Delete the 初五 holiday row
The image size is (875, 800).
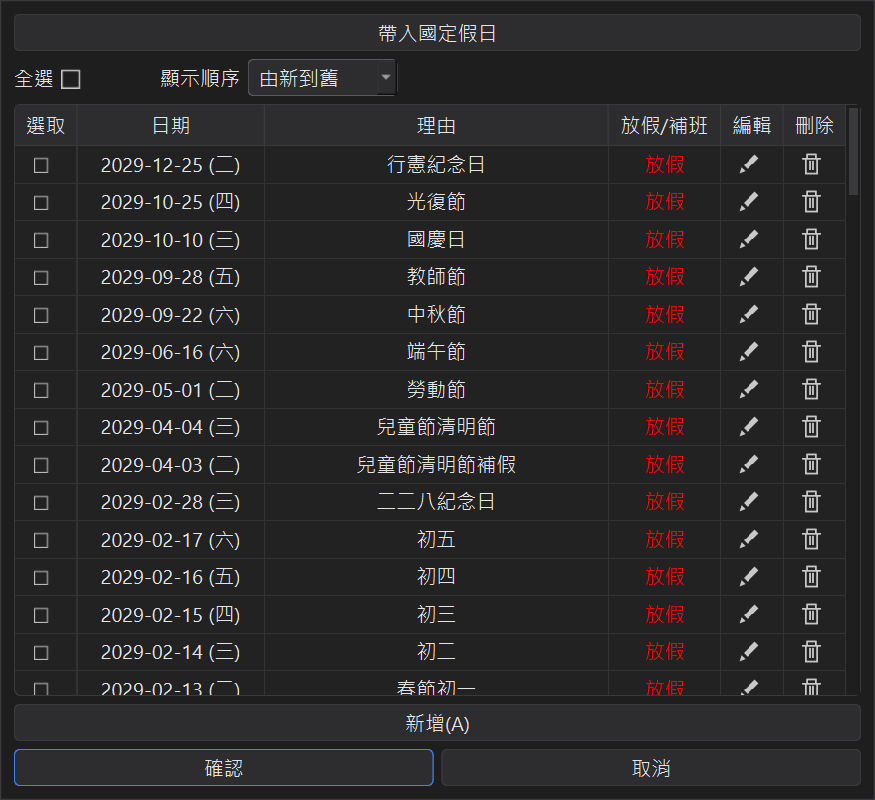811,539
